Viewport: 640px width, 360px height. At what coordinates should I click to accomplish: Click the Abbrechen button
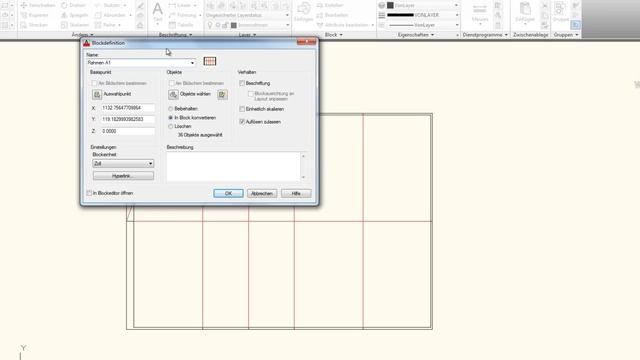tap(262, 193)
